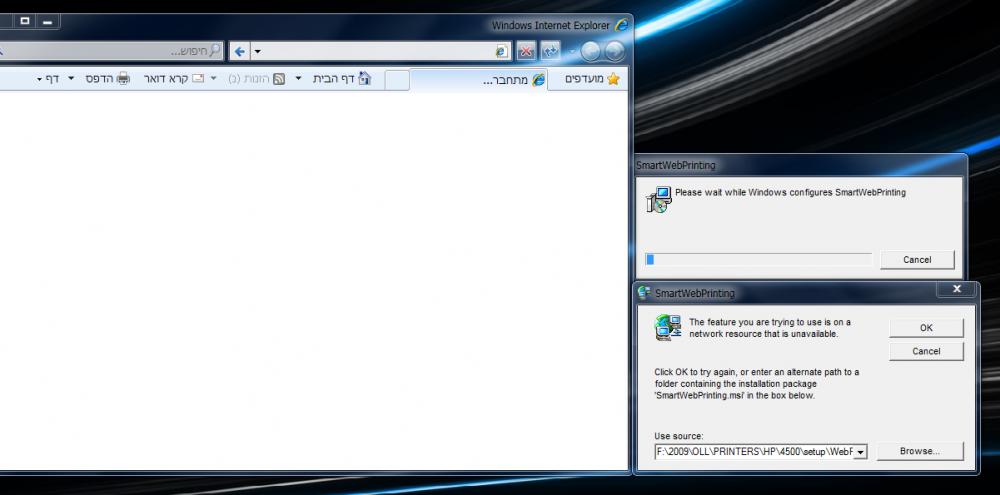1000x495 pixels.
Task: Open the address bar history dropdown arrow
Action: tap(257, 52)
